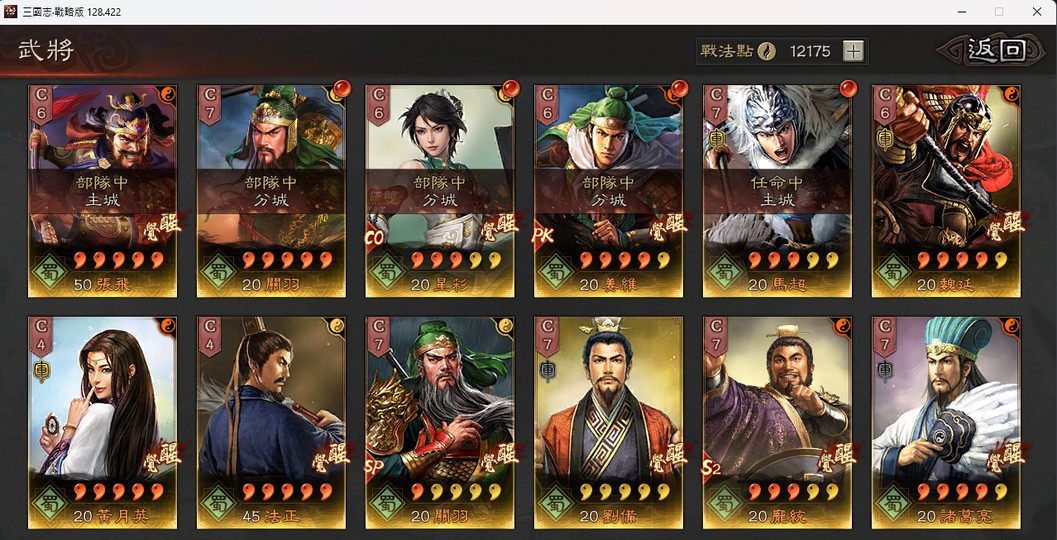This screenshot has width=1057, height=540.
Task: Click the yin-yang badge on 張飛's card
Action: pyautogui.click(x=168, y=94)
